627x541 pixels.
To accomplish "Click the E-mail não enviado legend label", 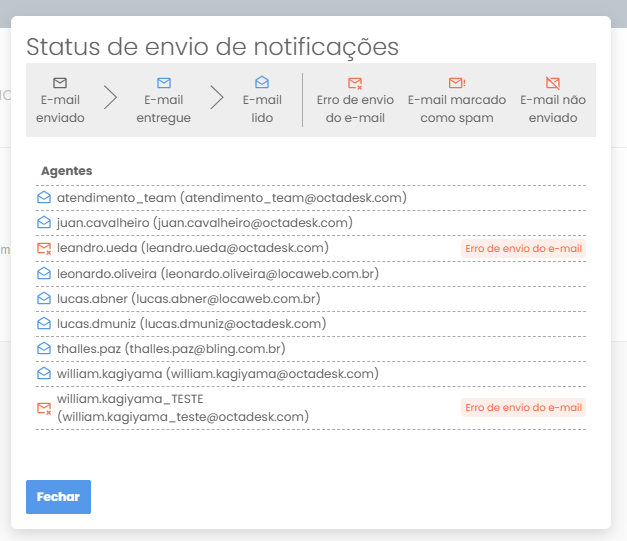I will [553, 109].
